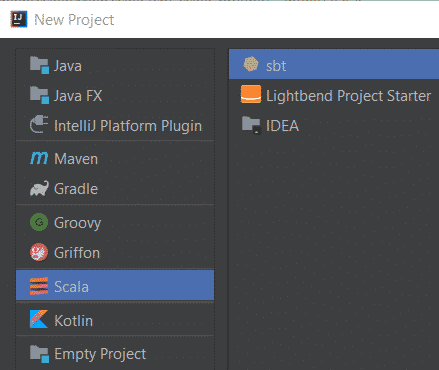Click the Java FX folder icon
The image size is (439, 370).
[x=39, y=95]
